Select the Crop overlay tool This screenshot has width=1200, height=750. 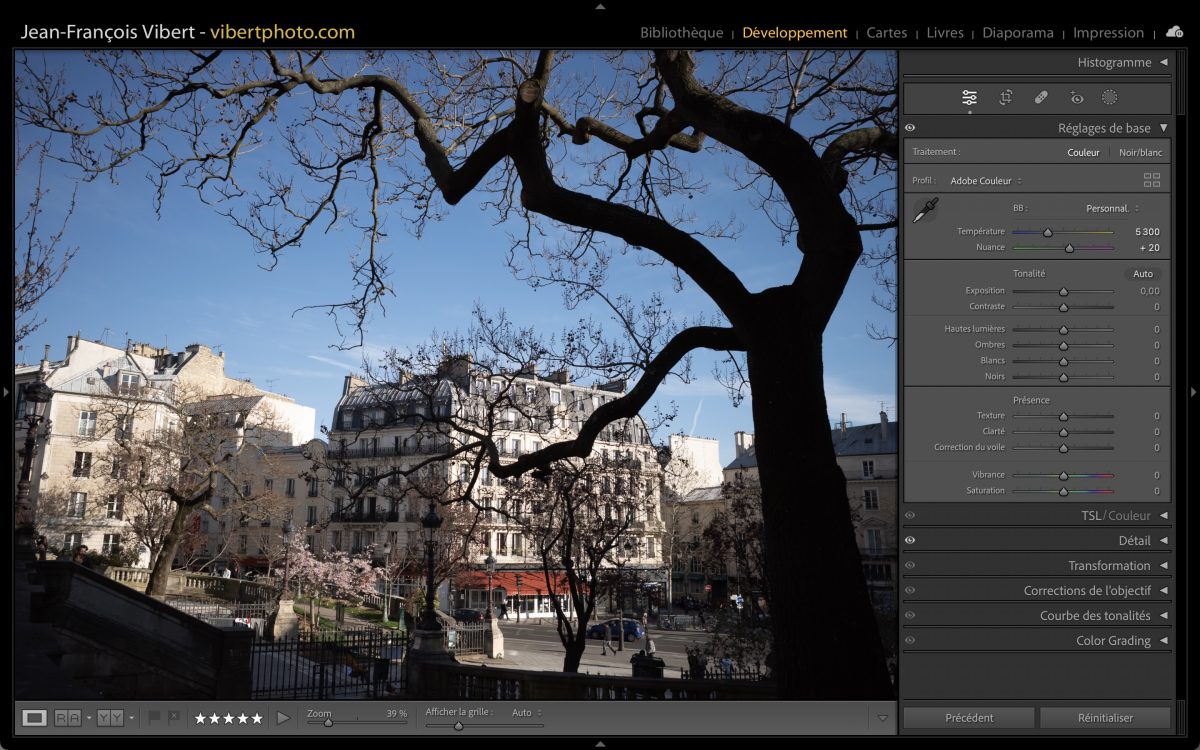[1005, 98]
